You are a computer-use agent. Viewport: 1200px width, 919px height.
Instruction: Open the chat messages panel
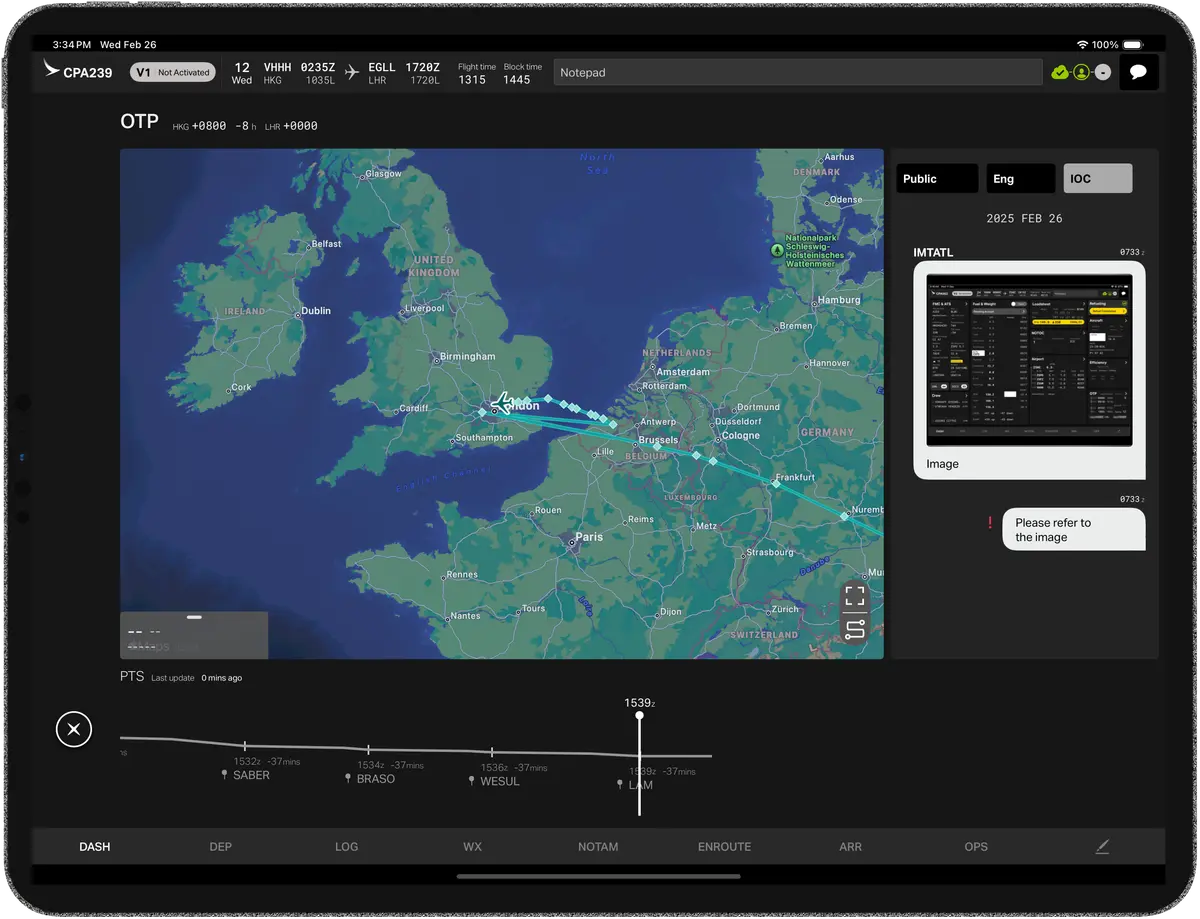[1139, 72]
